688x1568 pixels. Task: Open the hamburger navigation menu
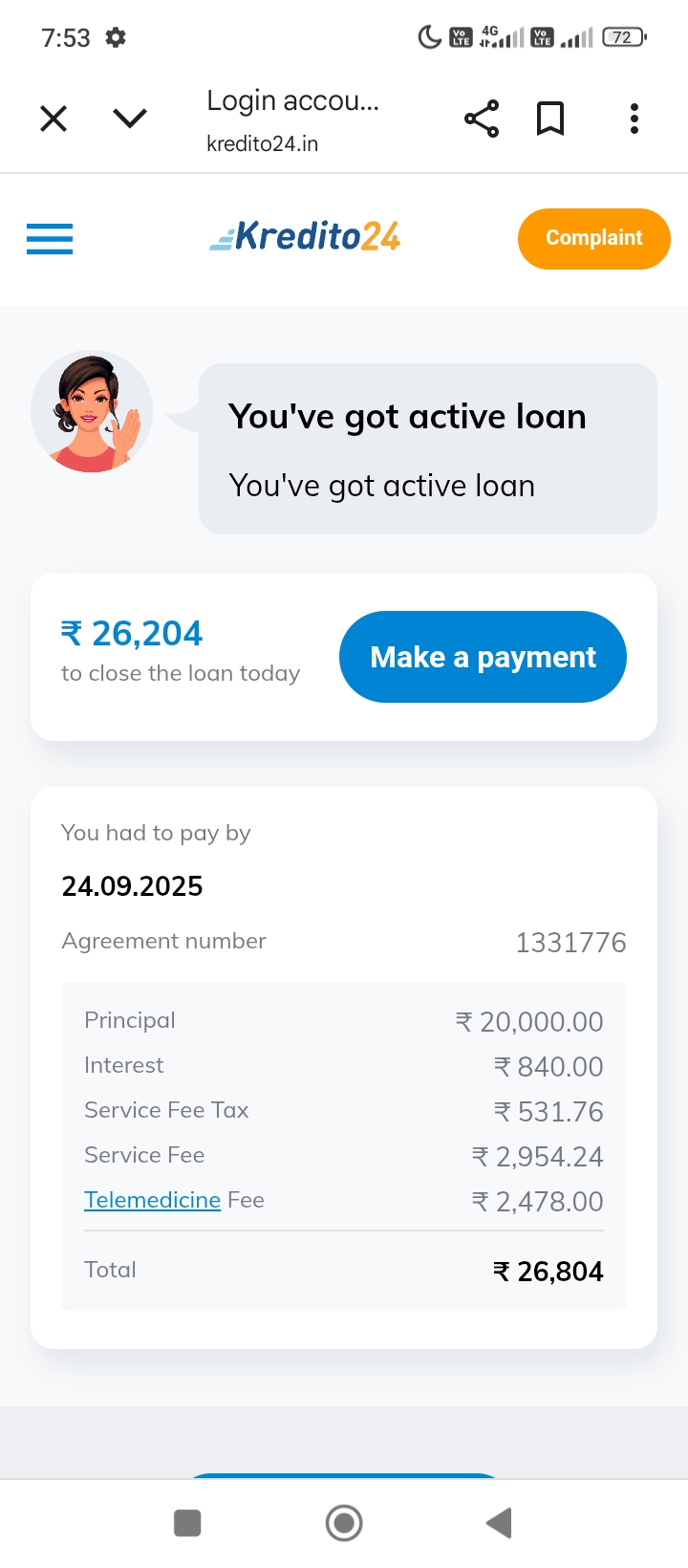tap(50, 238)
